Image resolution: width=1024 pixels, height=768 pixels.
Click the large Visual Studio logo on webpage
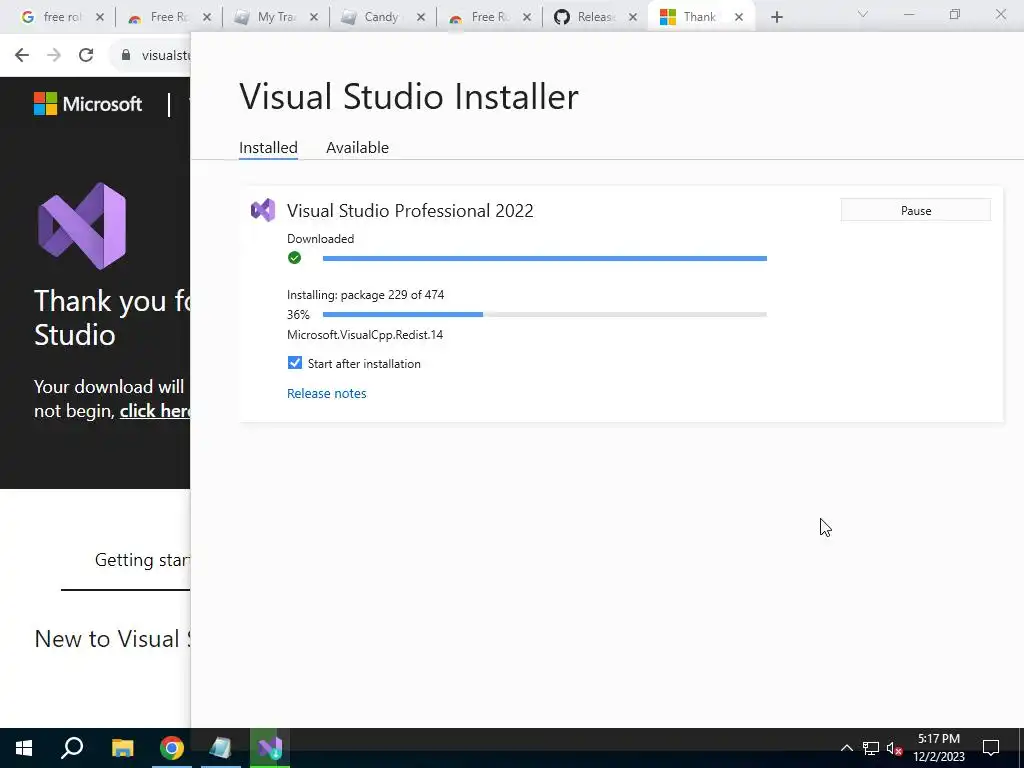tap(82, 226)
